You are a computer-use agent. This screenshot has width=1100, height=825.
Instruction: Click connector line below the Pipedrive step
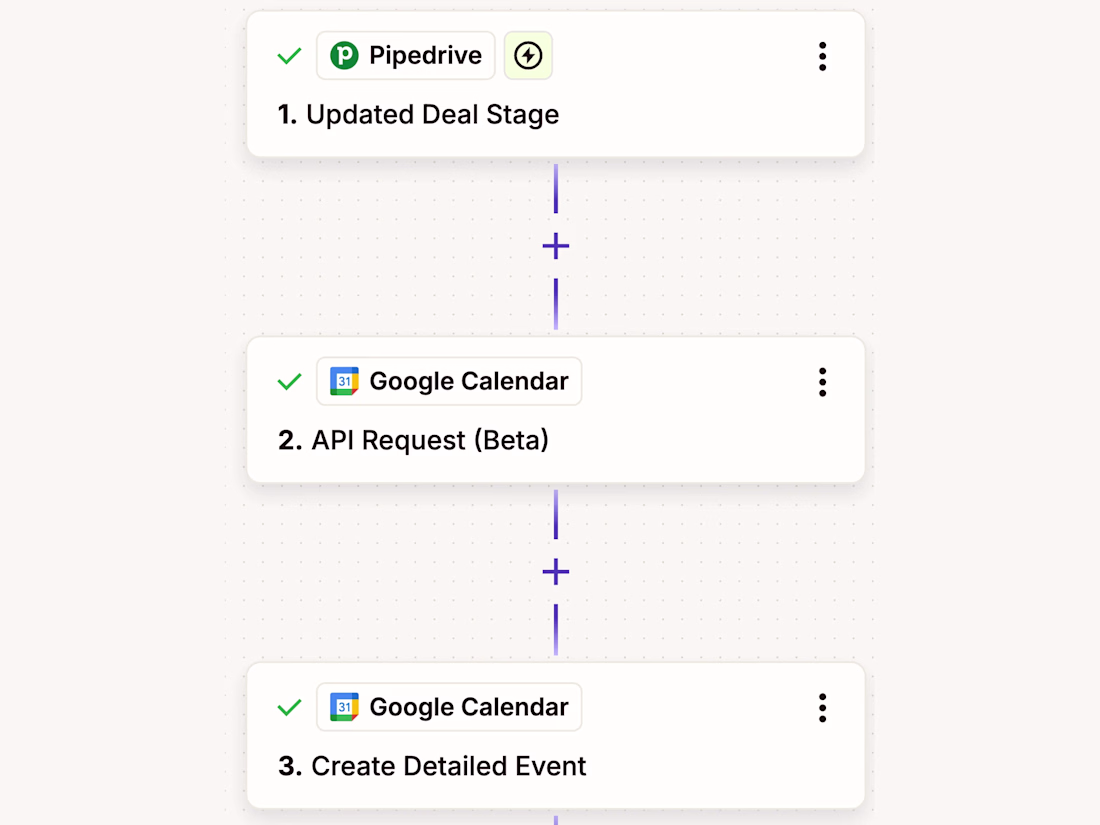(x=556, y=189)
